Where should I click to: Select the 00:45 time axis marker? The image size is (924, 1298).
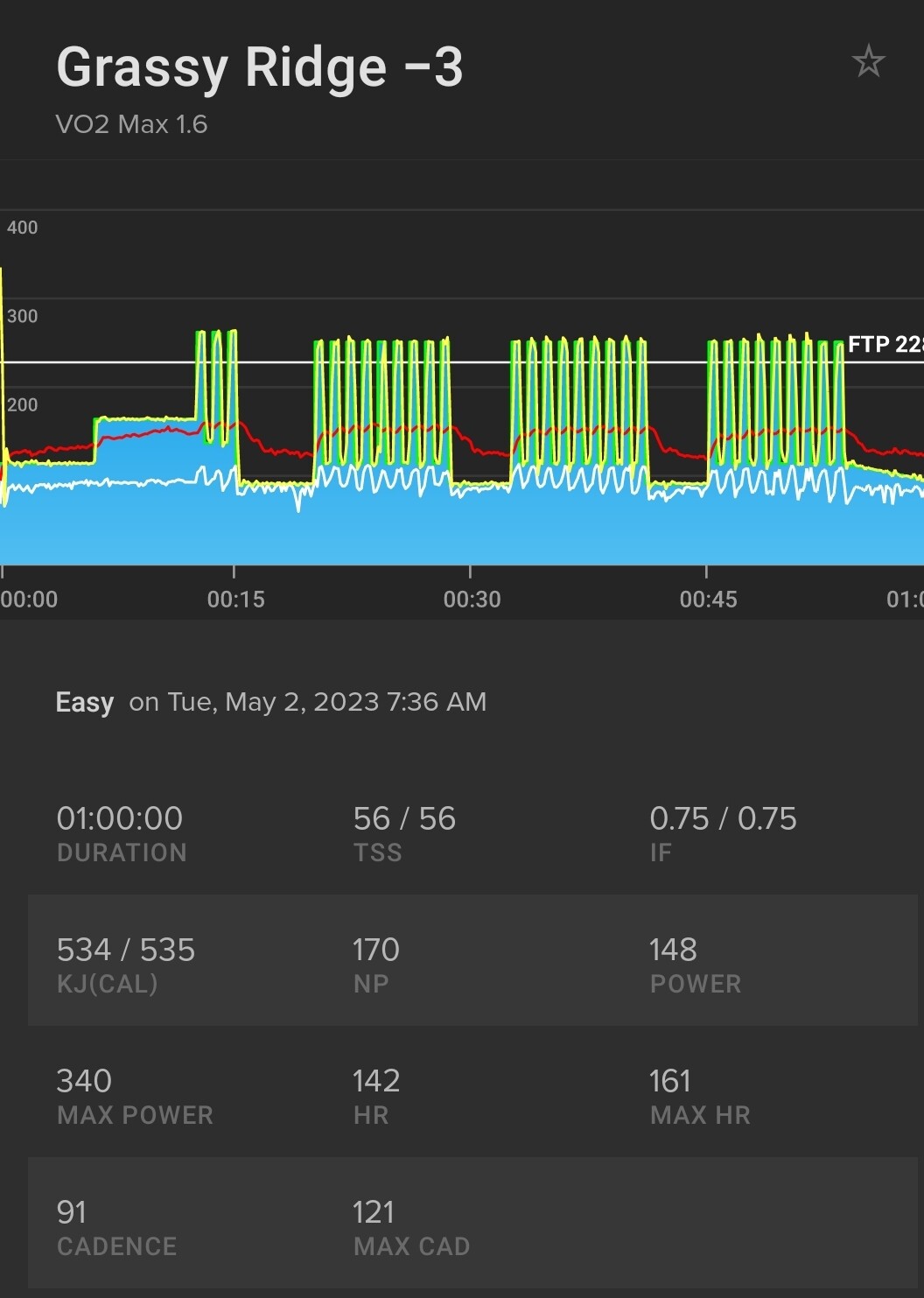[708, 600]
